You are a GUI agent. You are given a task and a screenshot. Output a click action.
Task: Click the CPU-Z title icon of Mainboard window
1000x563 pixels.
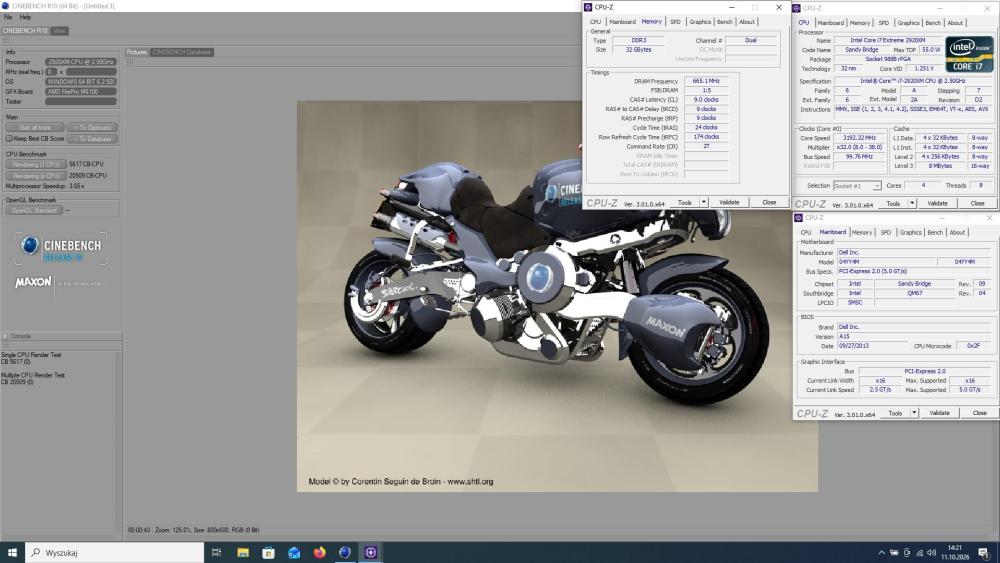tap(798, 217)
